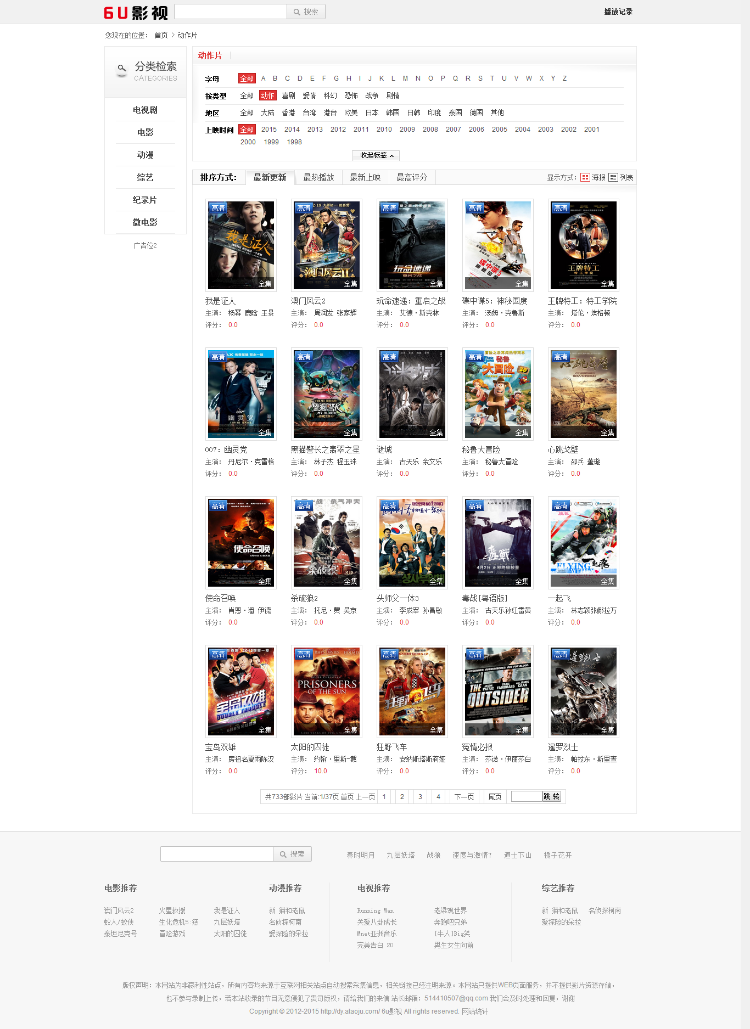Open 宝岛双雄 movie poster
Viewport: 750px width, 1029px height.
pos(241,691)
